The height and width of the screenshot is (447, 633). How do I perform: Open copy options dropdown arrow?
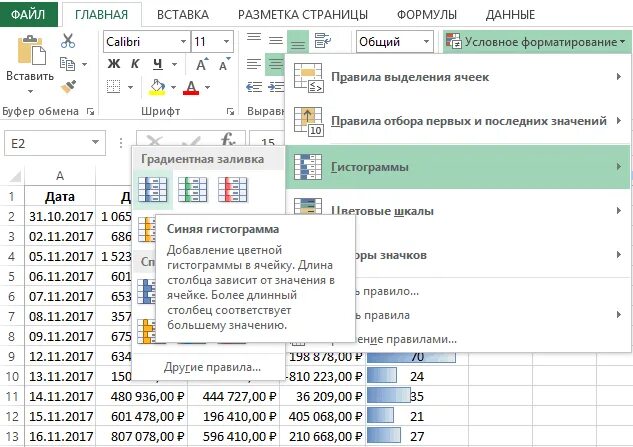84,64
